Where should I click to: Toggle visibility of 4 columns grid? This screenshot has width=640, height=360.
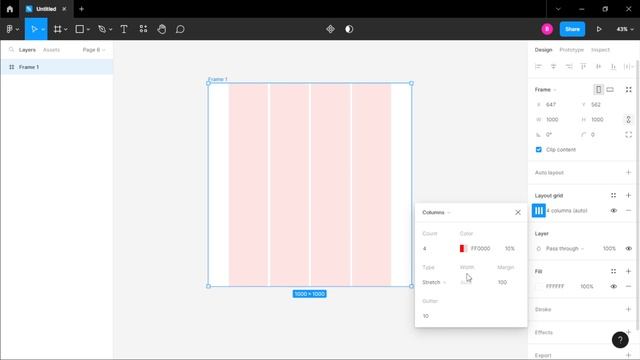(x=613, y=211)
